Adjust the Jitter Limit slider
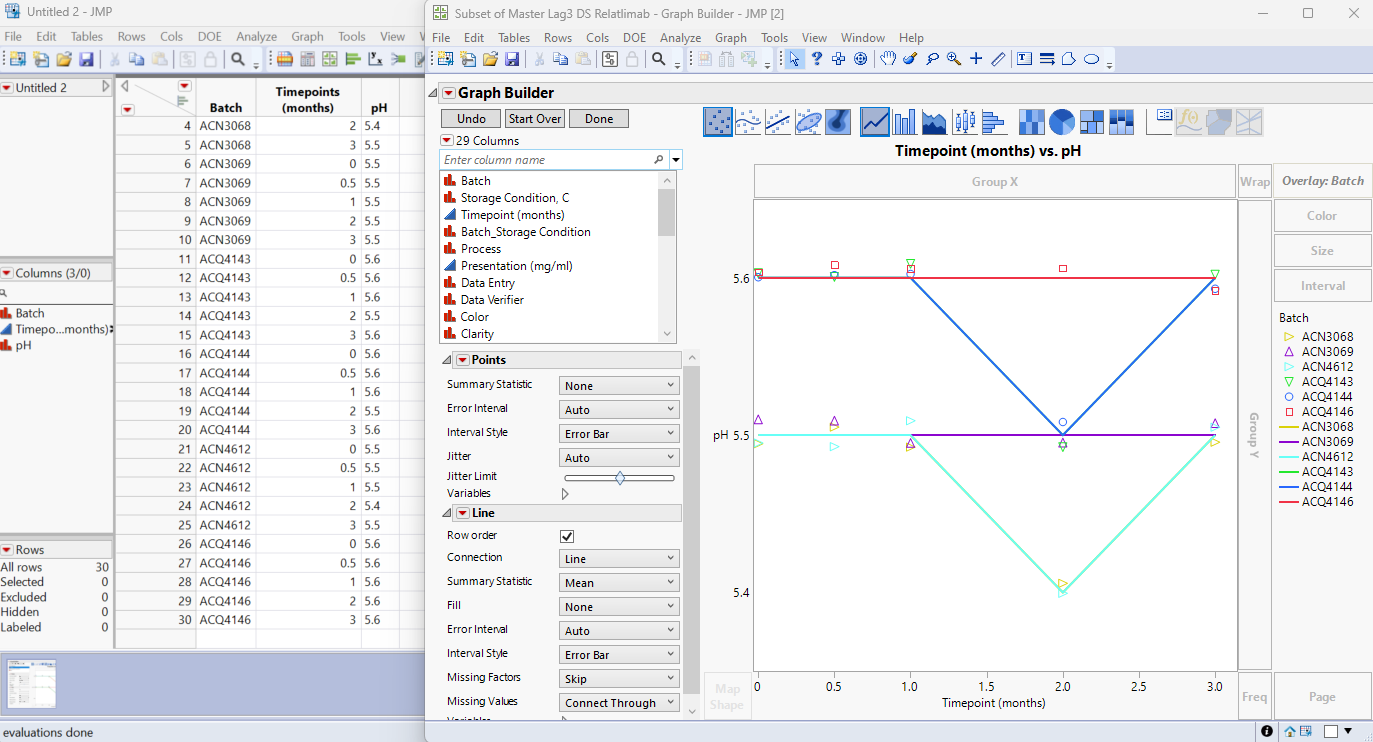Image resolution: width=1373 pixels, height=742 pixels. pyautogui.click(x=619, y=477)
